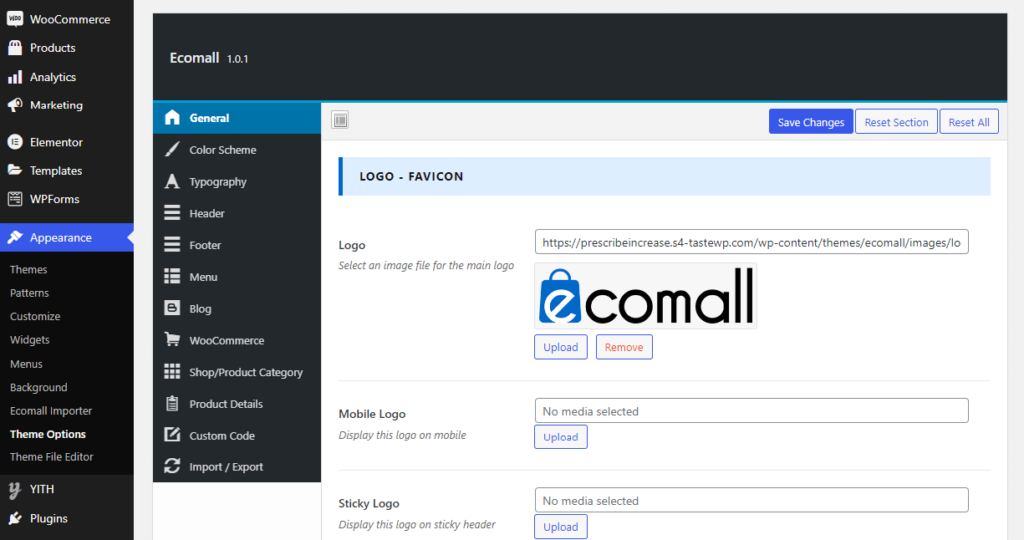Click the Shop/Product Category grid icon

click(x=172, y=372)
